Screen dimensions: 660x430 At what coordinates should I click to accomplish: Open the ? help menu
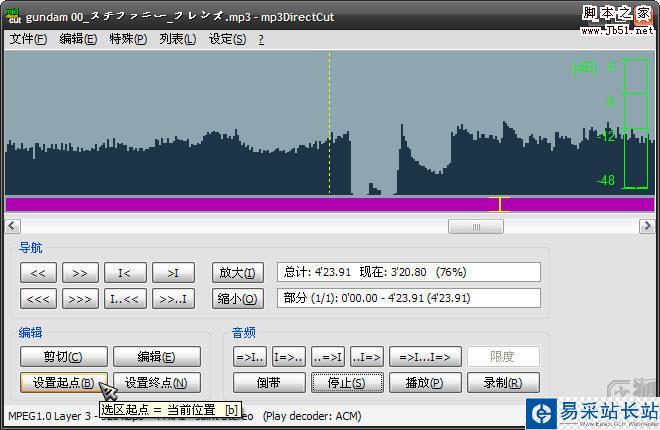point(261,39)
